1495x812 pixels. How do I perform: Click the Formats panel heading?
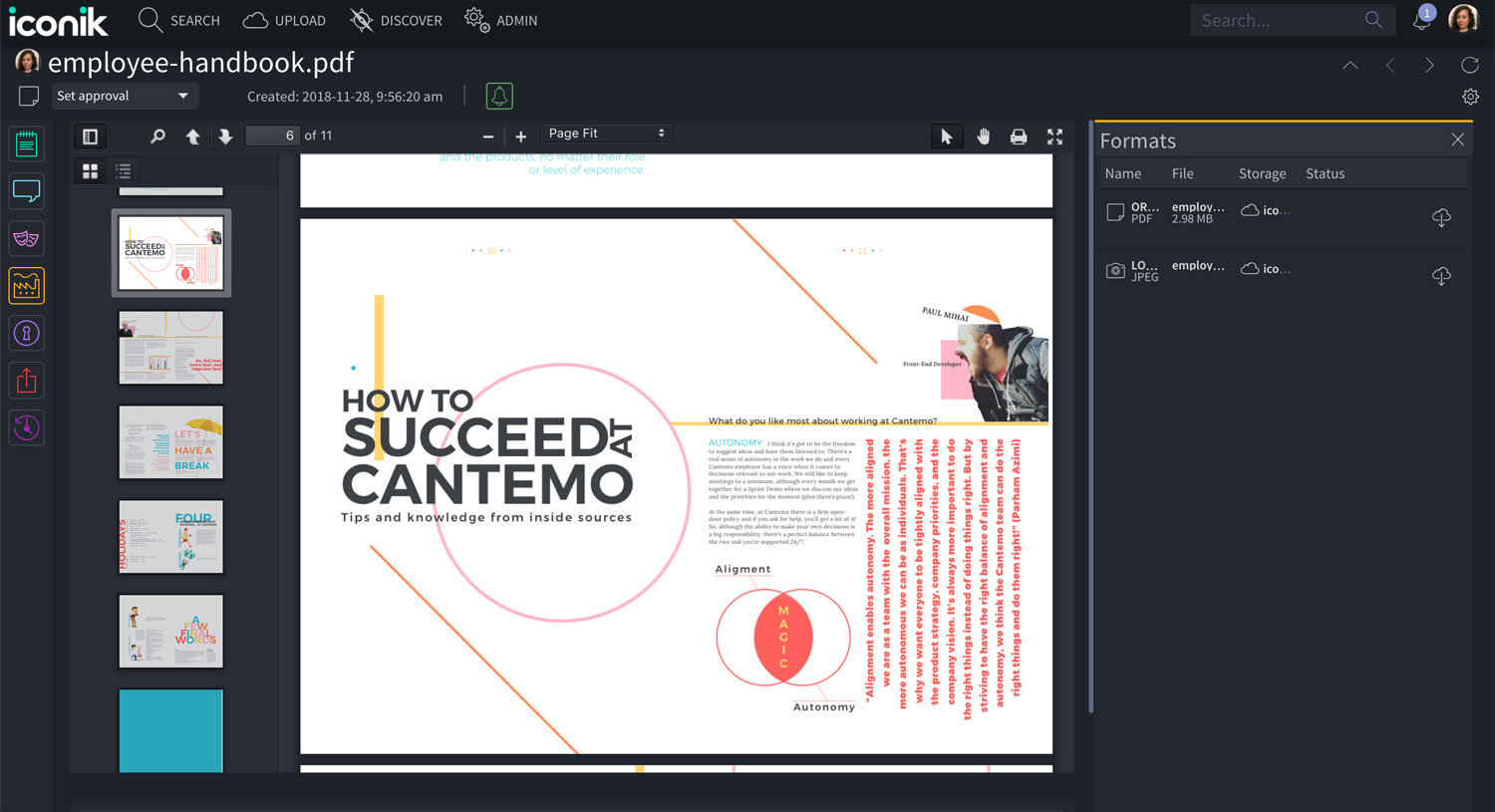[x=1138, y=140]
